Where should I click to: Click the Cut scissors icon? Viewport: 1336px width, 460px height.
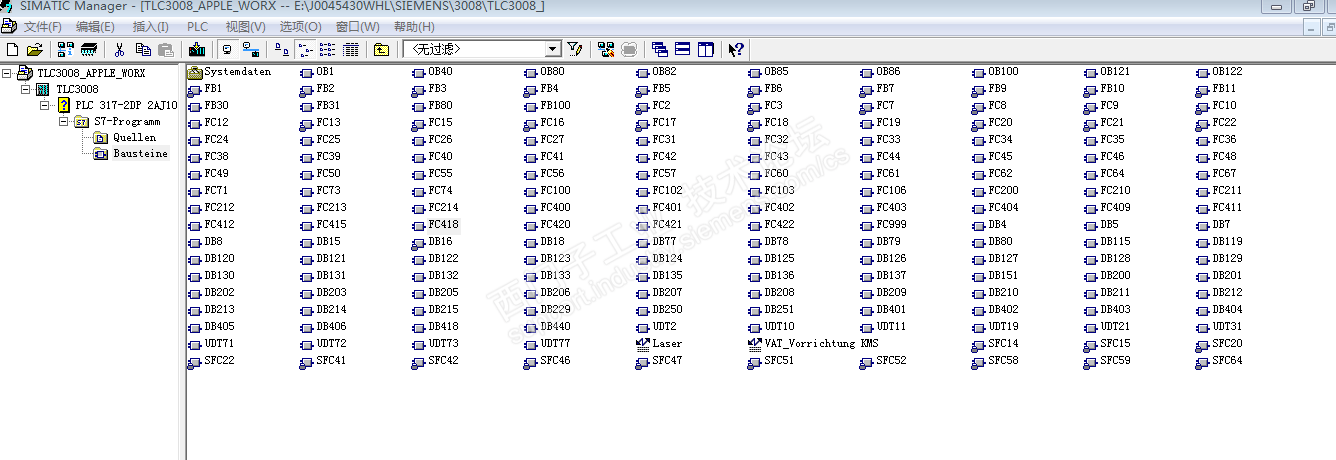point(119,49)
